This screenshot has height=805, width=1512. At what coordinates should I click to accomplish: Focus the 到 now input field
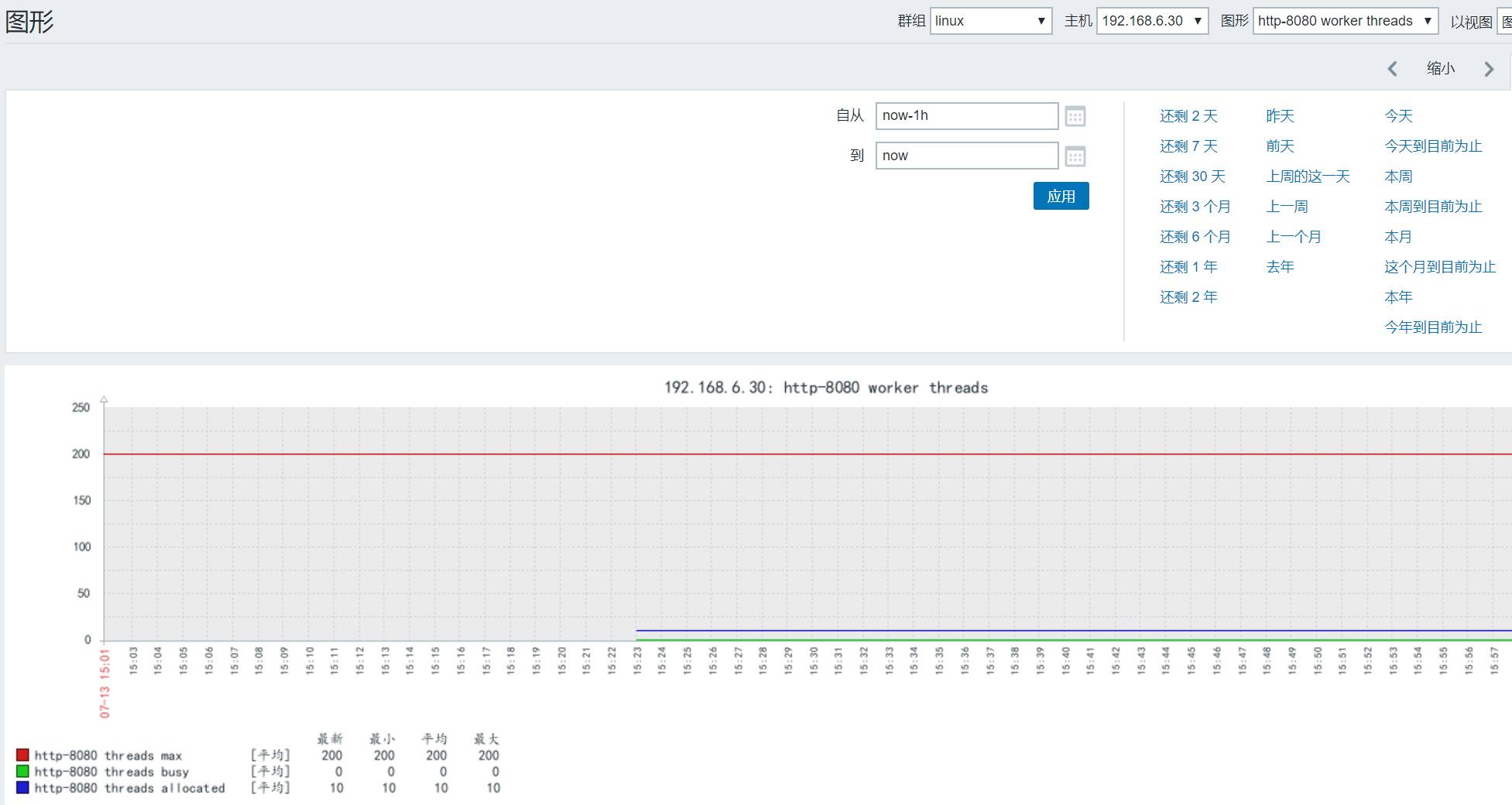coord(966,156)
